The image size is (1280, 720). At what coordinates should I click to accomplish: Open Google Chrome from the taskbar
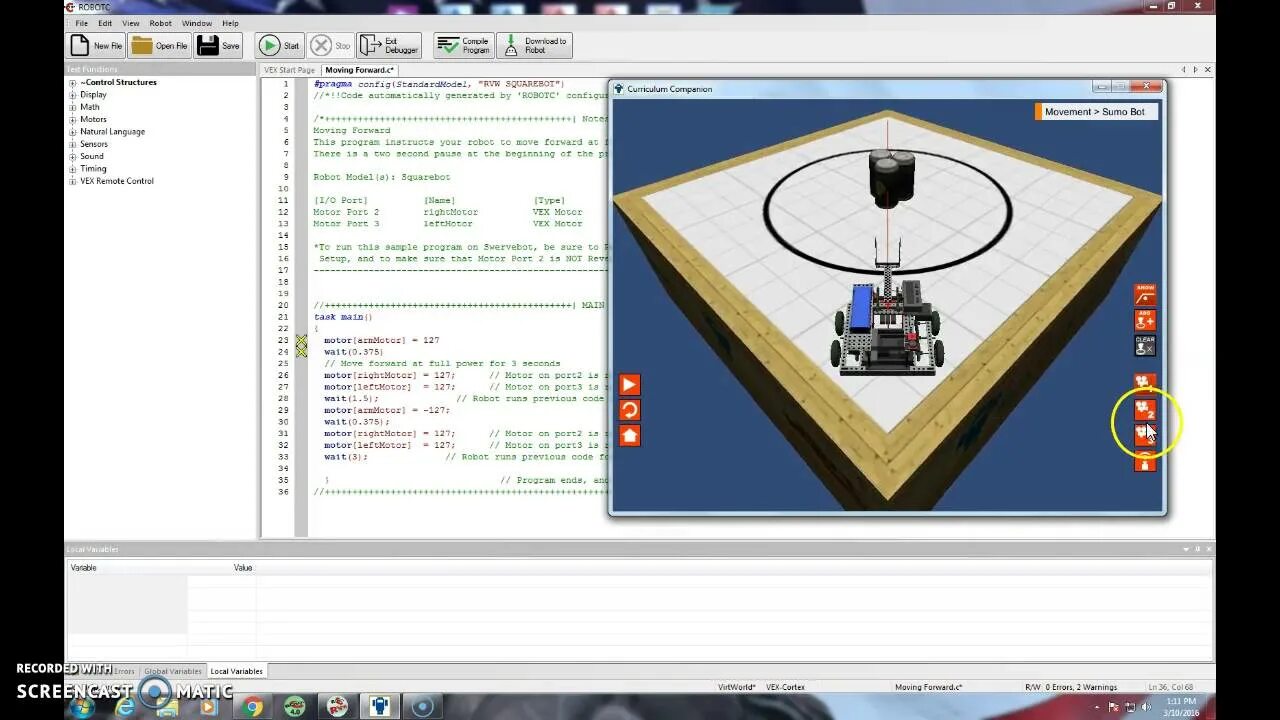click(253, 707)
